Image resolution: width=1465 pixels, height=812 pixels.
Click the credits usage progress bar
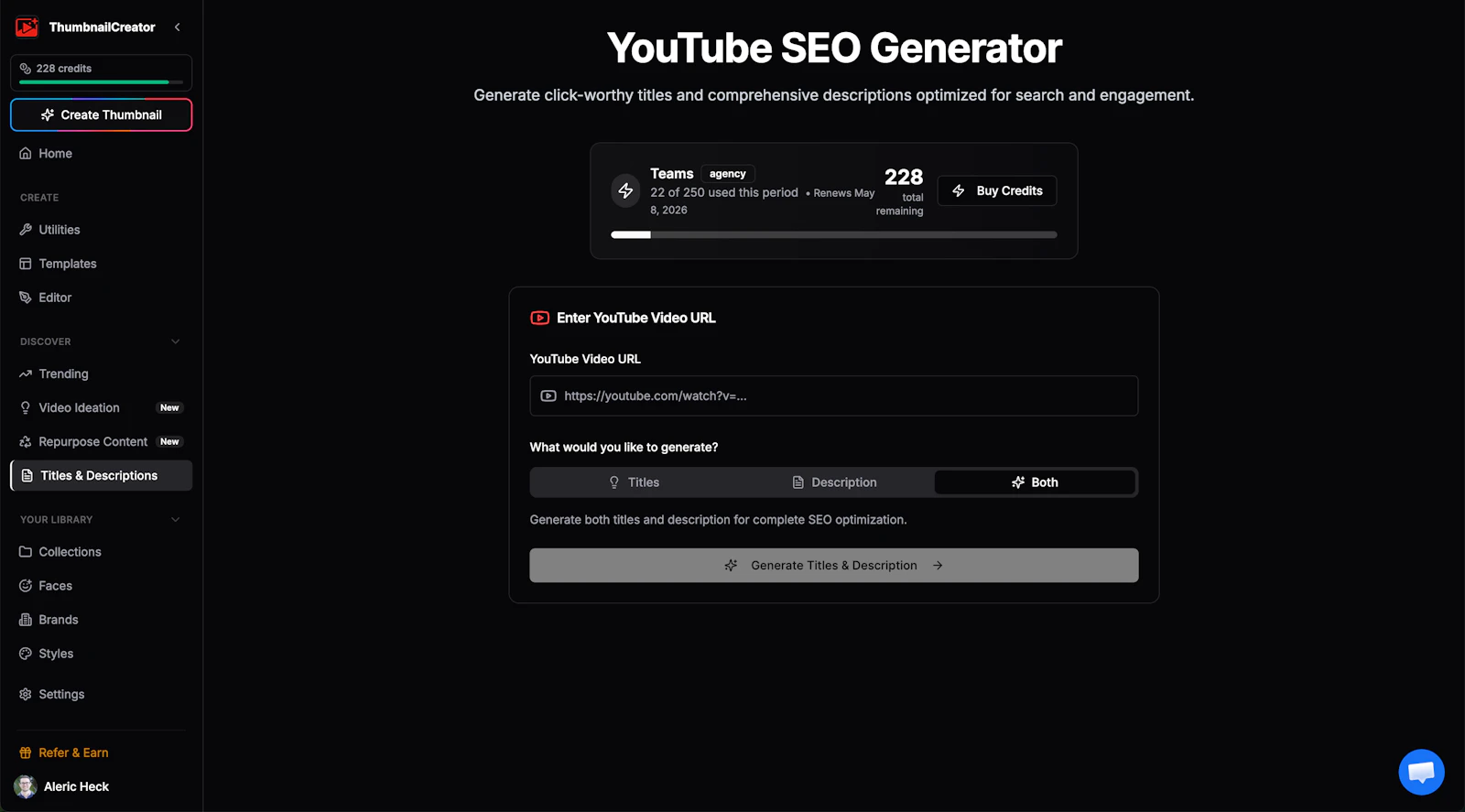point(834,235)
